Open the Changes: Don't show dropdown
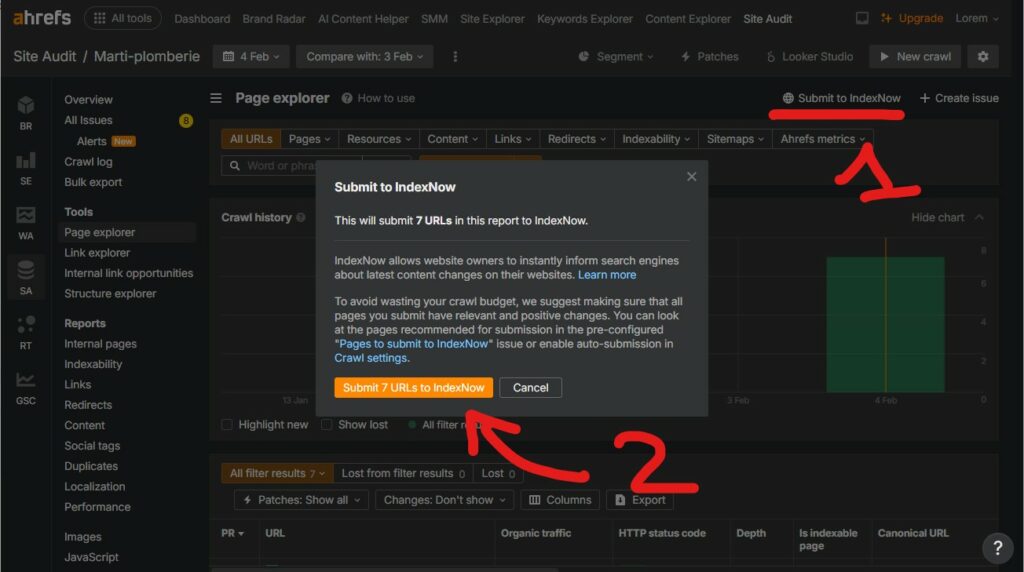 pyautogui.click(x=444, y=500)
